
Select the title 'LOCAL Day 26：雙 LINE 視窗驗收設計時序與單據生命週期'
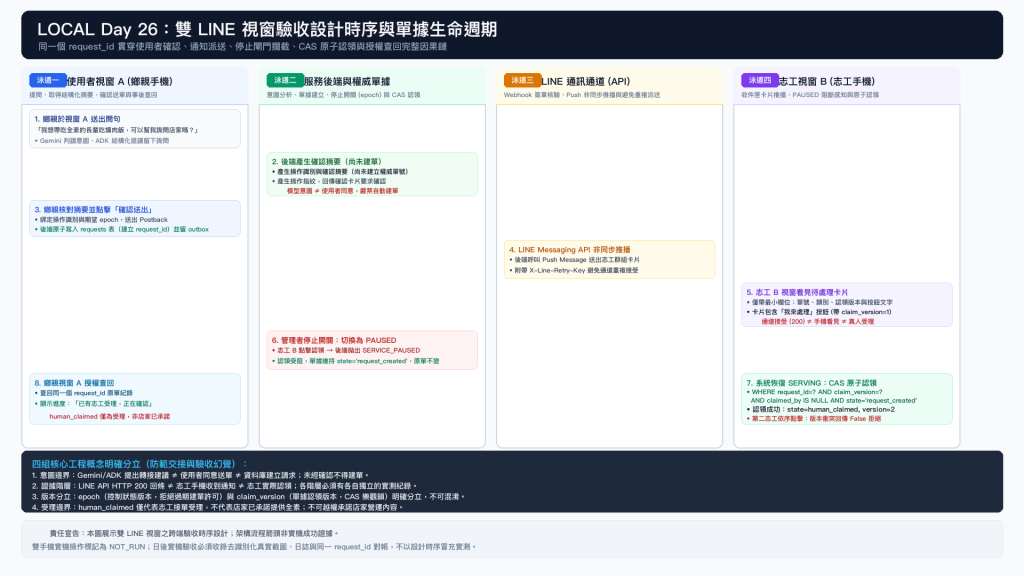coord(266,29)
